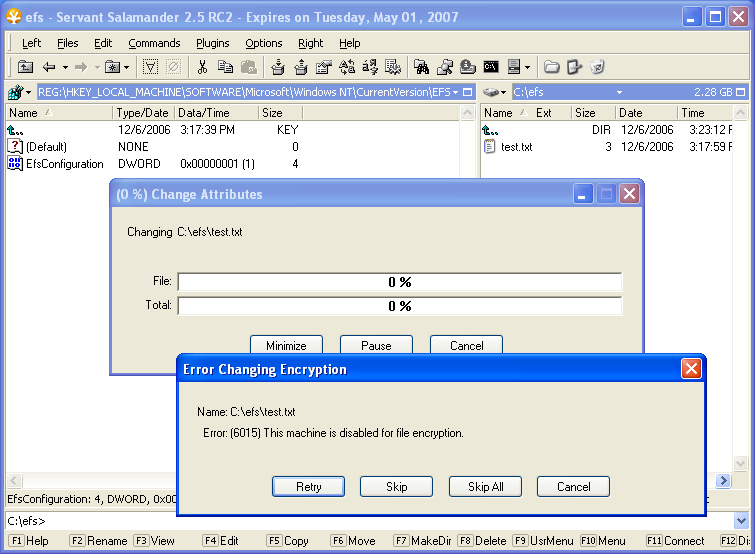
Task: Click the right panel maximize square toggle
Action: click(741, 92)
